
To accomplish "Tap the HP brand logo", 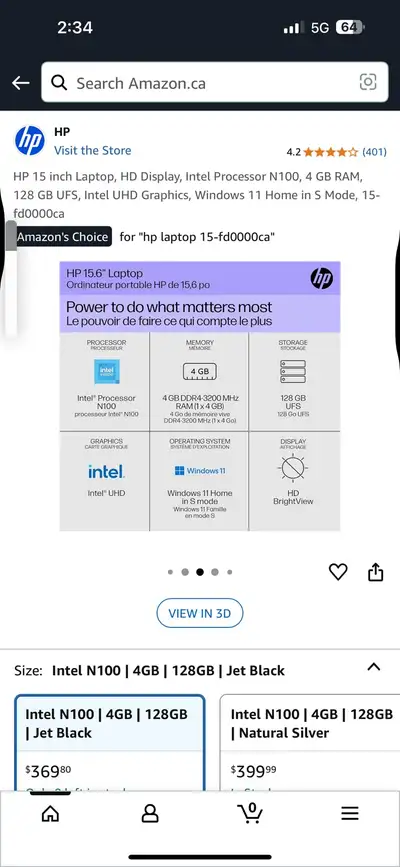I will tap(29, 142).
